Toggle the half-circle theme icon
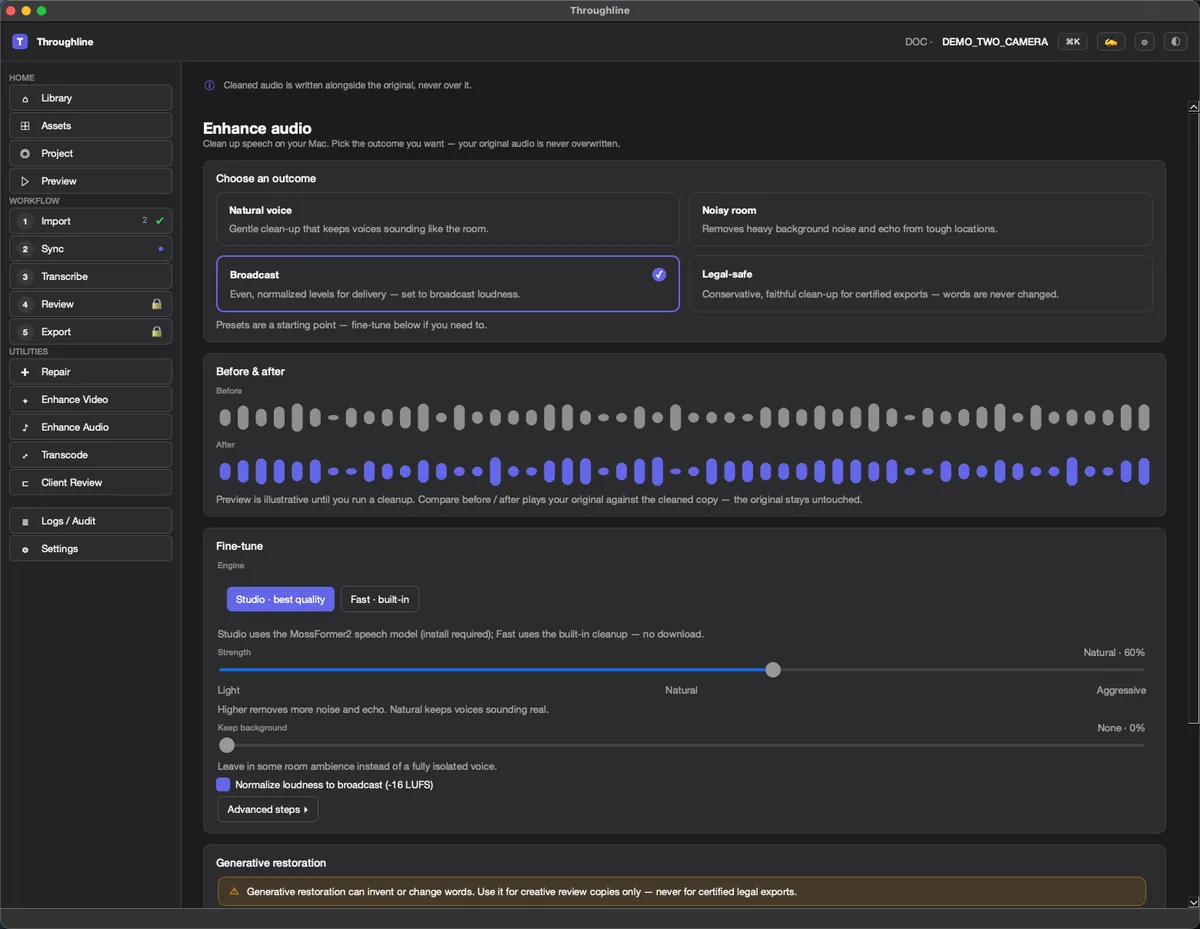1200x929 pixels. [1175, 42]
